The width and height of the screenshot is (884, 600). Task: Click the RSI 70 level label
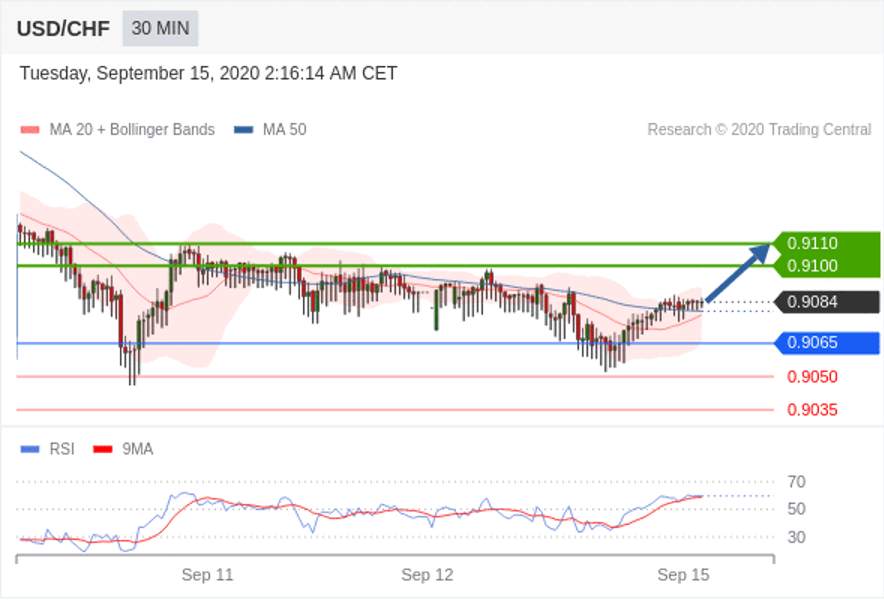click(796, 482)
